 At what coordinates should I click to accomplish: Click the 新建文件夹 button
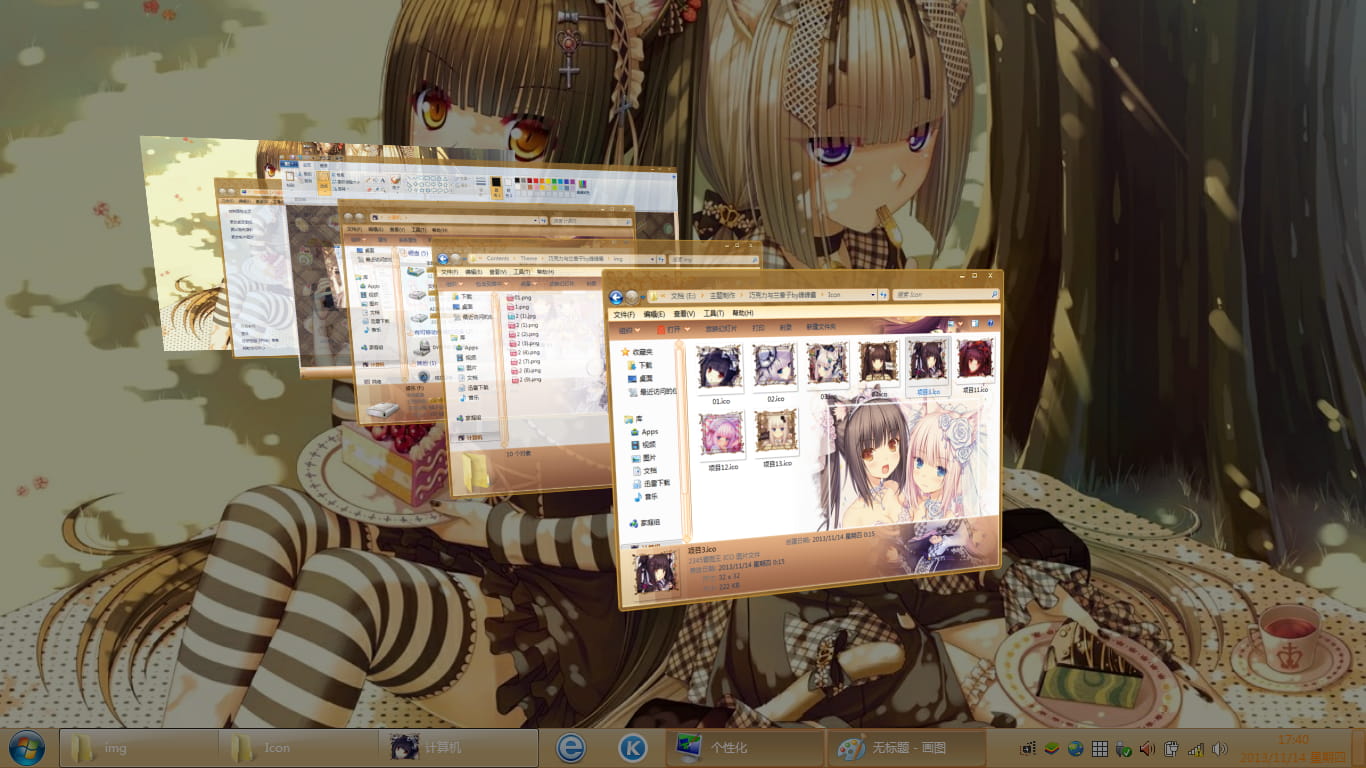click(821, 326)
